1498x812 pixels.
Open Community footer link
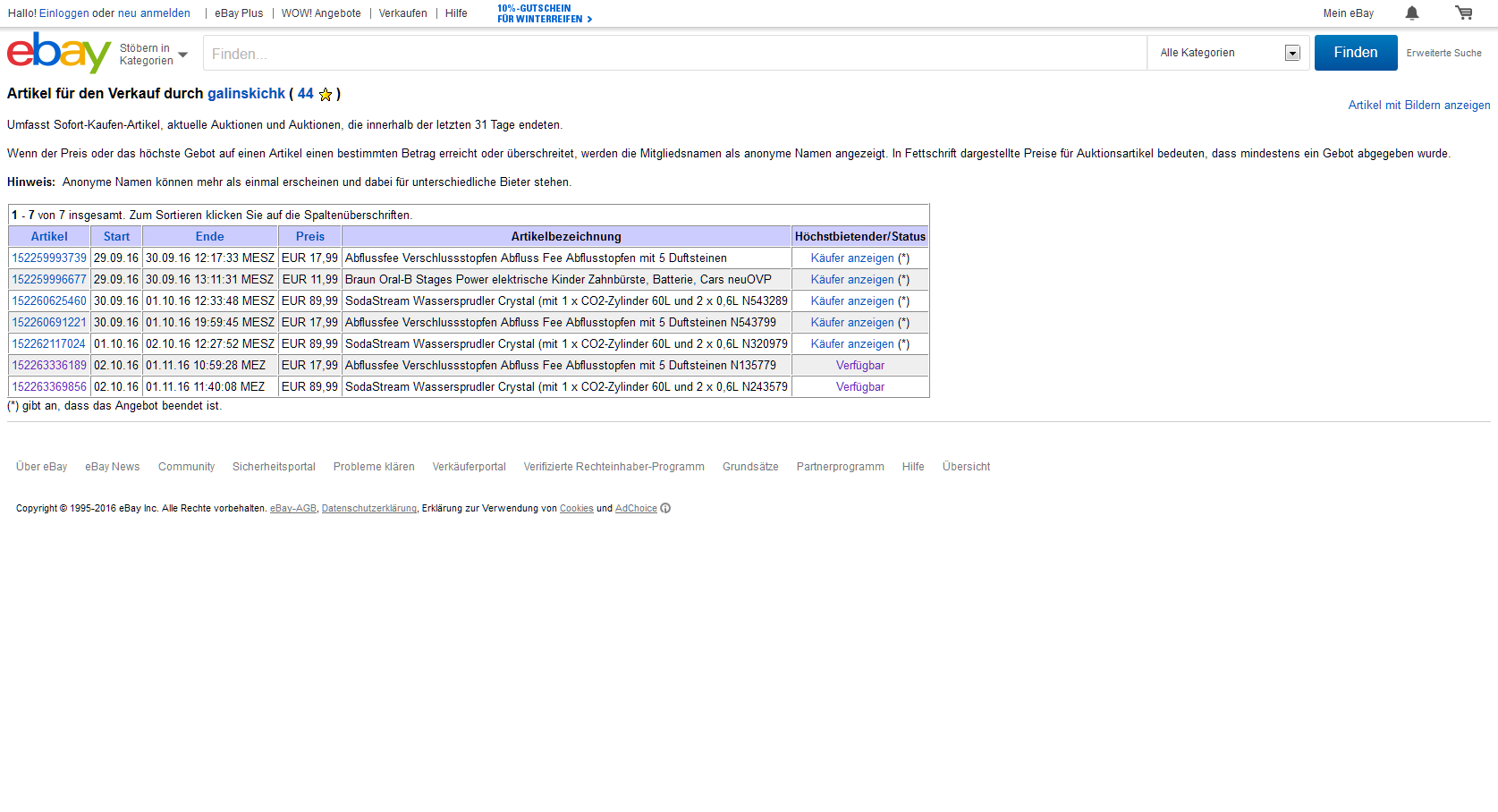tap(187, 467)
